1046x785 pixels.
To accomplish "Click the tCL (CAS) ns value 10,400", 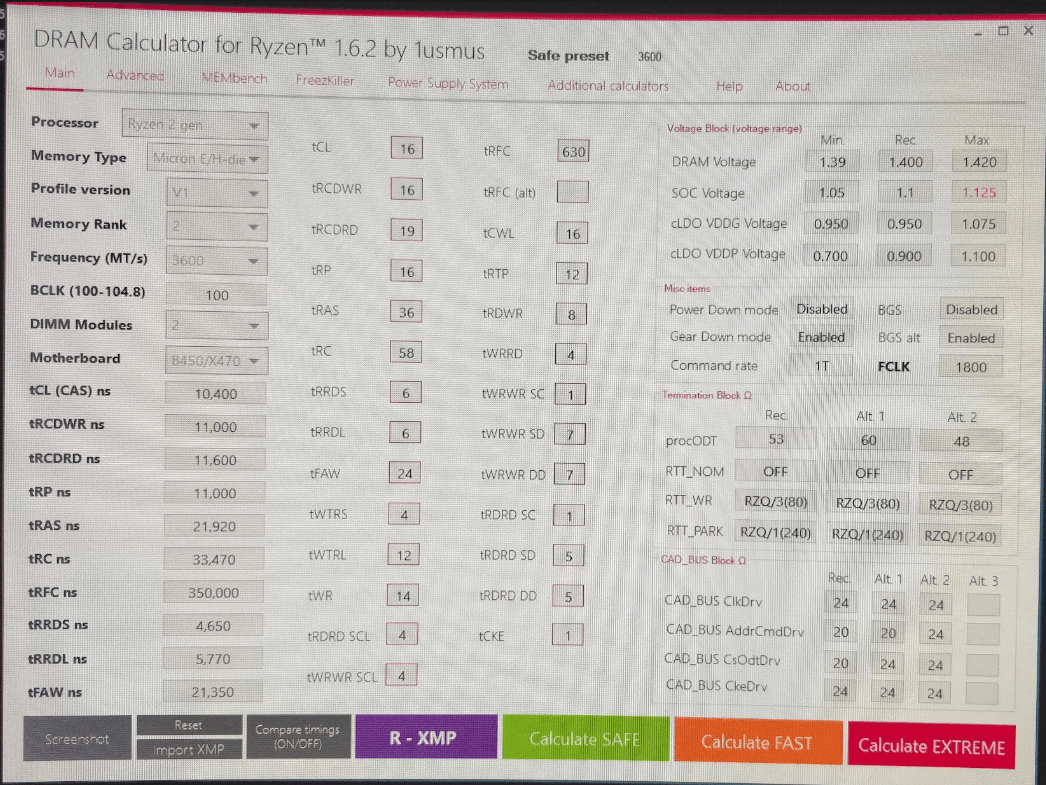I will (x=215, y=394).
